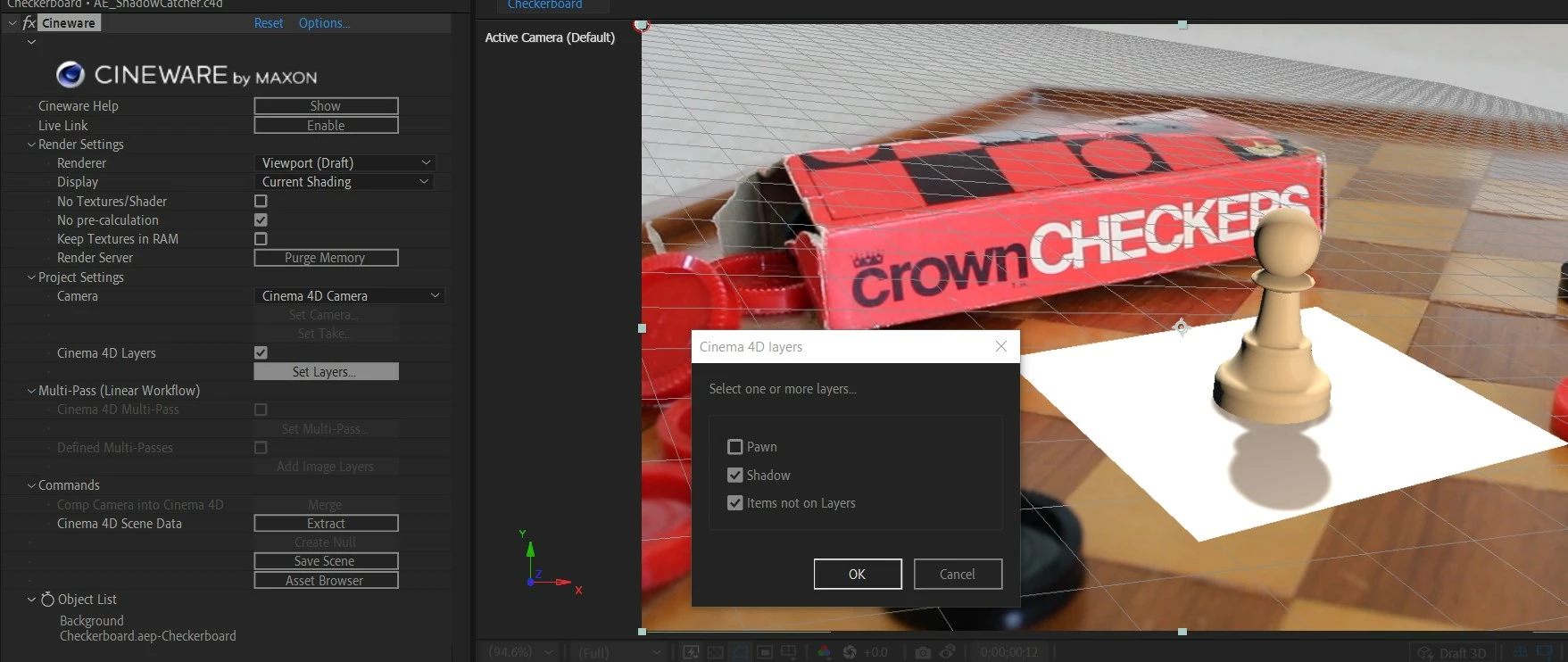Open the Camera dropdown (Cinema 4D Camera)

pyautogui.click(x=349, y=296)
